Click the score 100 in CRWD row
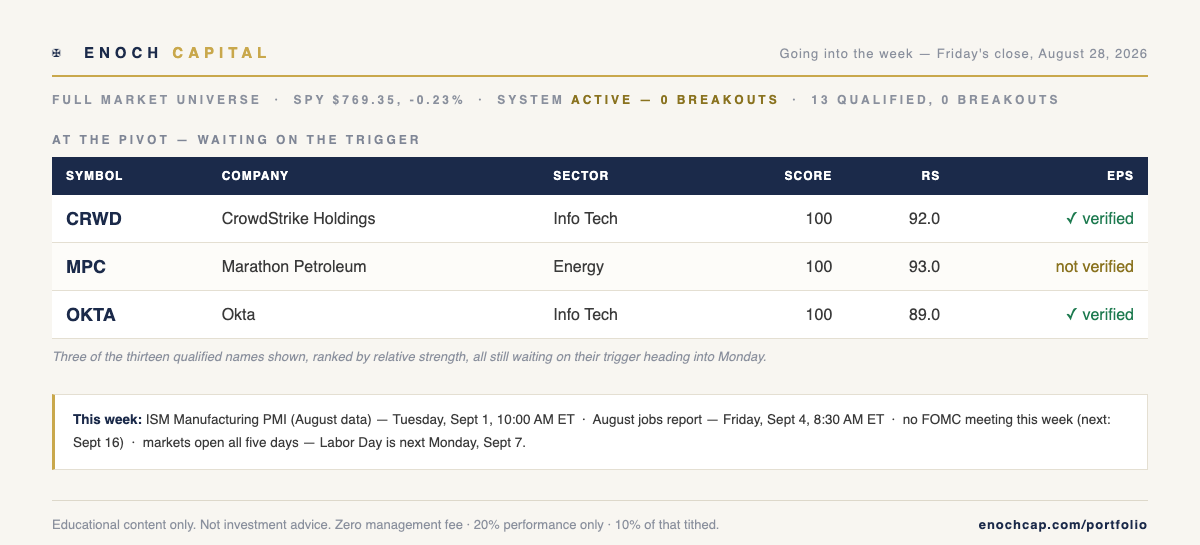The width and height of the screenshot is (1200, 545). click(x=819, y=219)
